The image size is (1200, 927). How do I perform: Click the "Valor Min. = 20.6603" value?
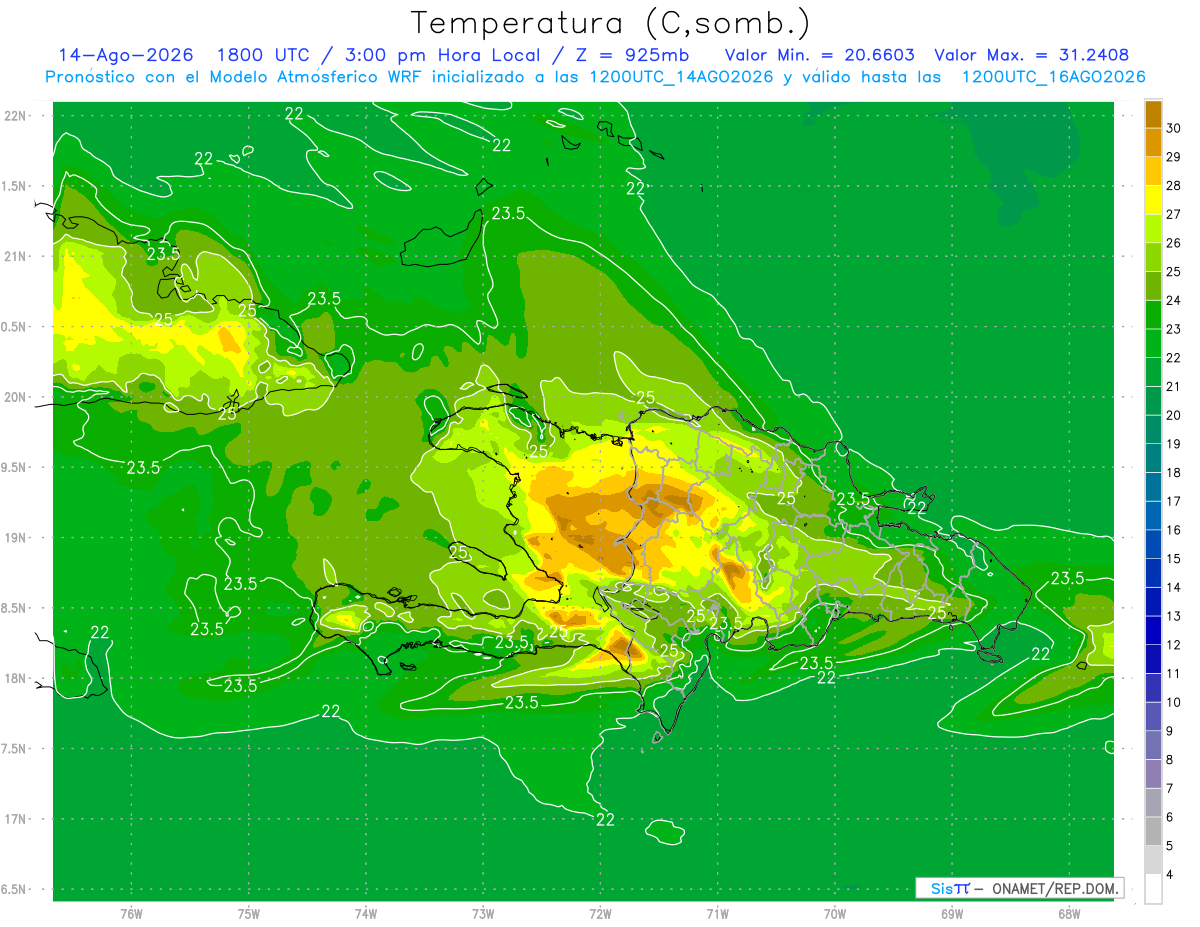[x=819, y=55]
